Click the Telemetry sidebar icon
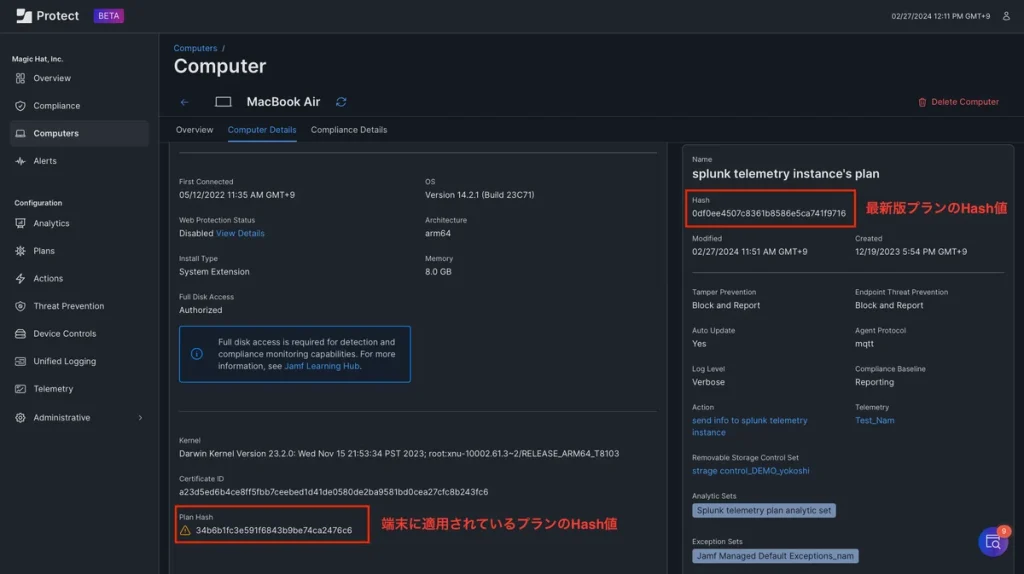Viewport: 1024px width, 574px height. [x=20, y=389]
